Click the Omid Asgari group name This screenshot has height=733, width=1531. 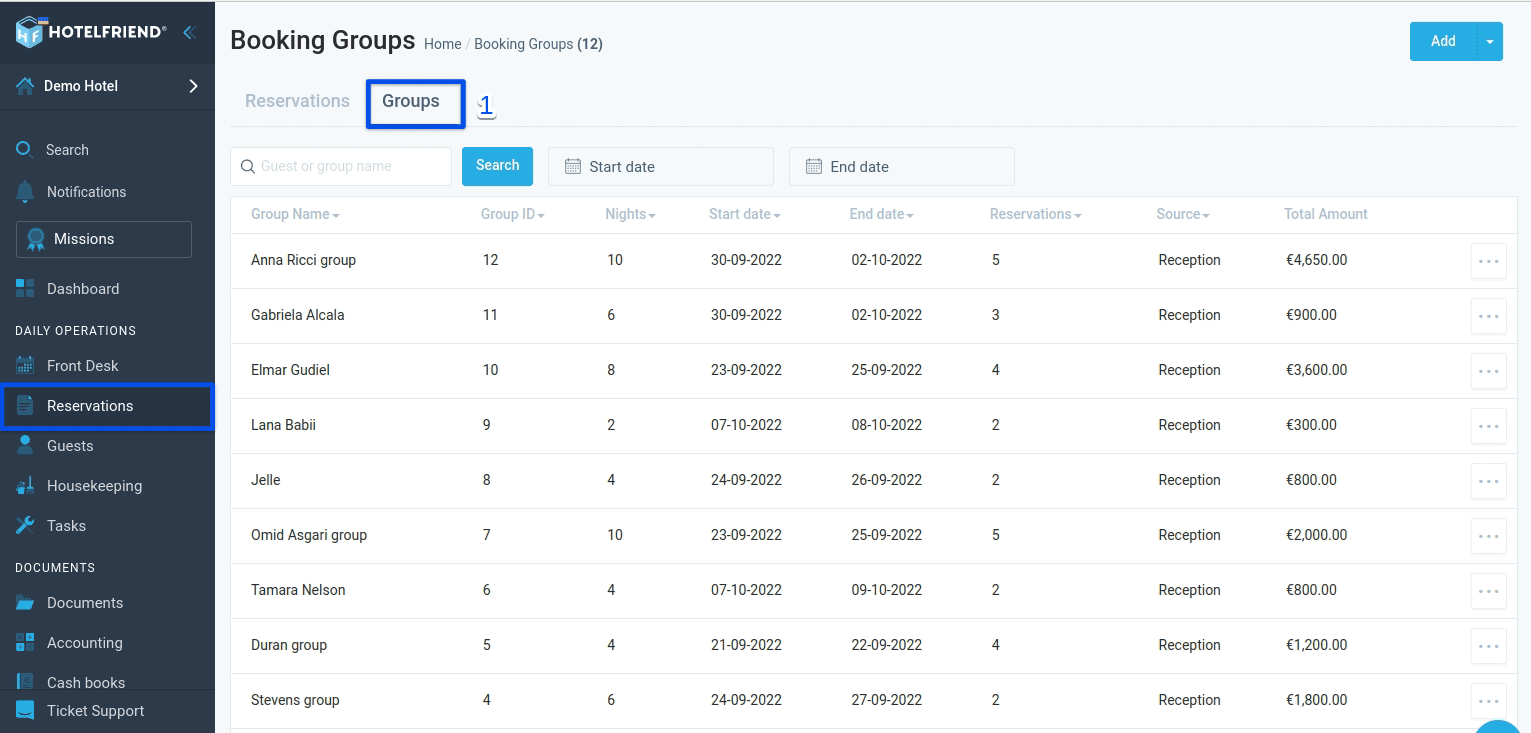[309, 535]
